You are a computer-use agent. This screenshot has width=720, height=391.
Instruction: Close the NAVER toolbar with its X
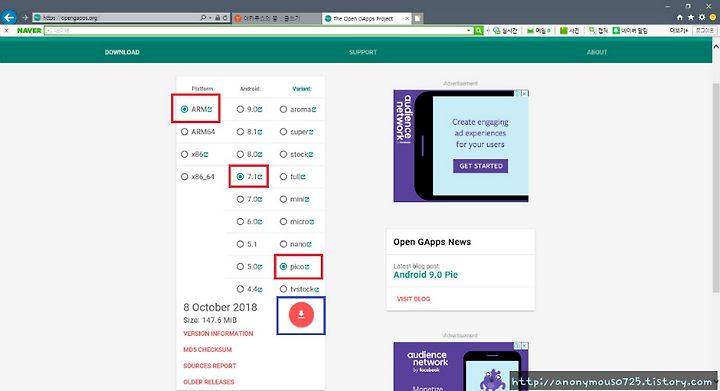[x=6, y=31]
